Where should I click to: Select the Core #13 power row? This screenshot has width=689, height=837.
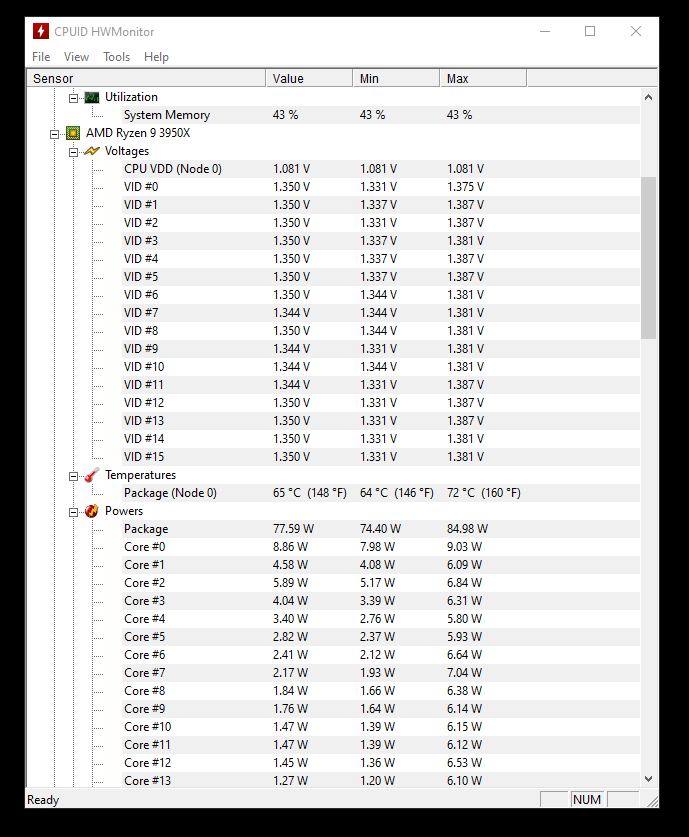pyautogui.click(x=381, y=780)
